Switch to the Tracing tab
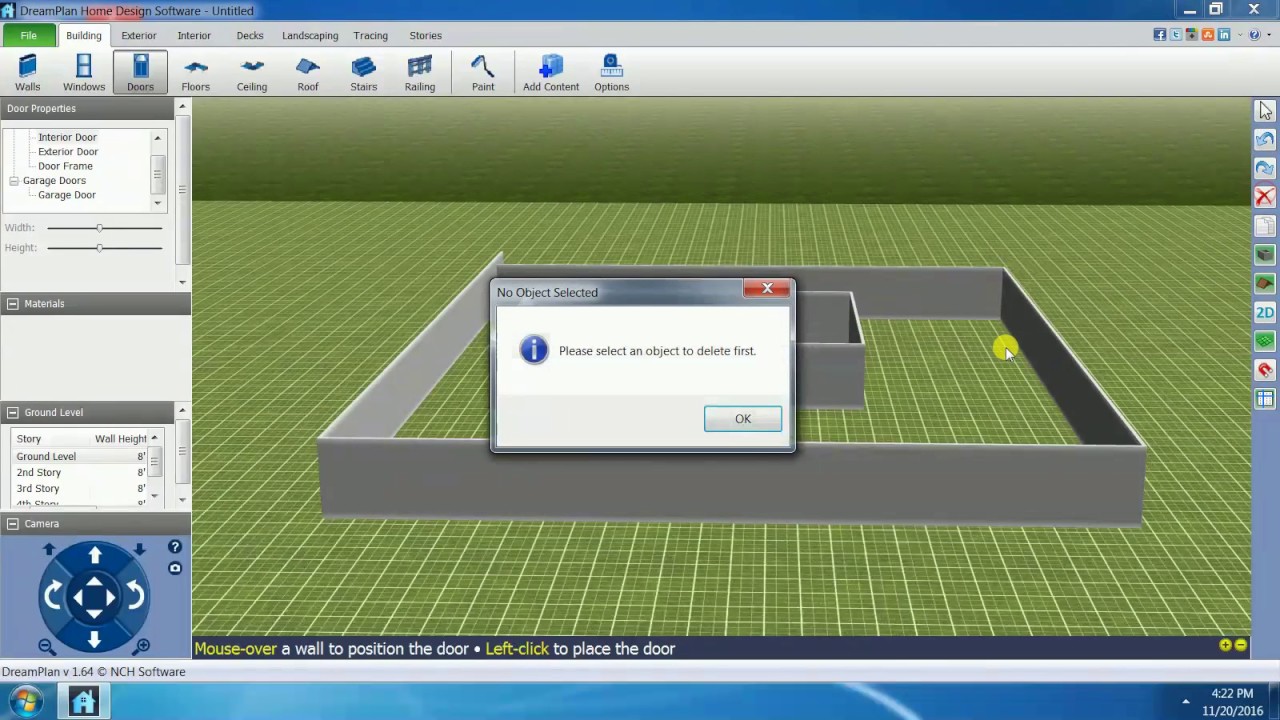This screenshot has width=1280, height=720. click(x=370, y=35)
